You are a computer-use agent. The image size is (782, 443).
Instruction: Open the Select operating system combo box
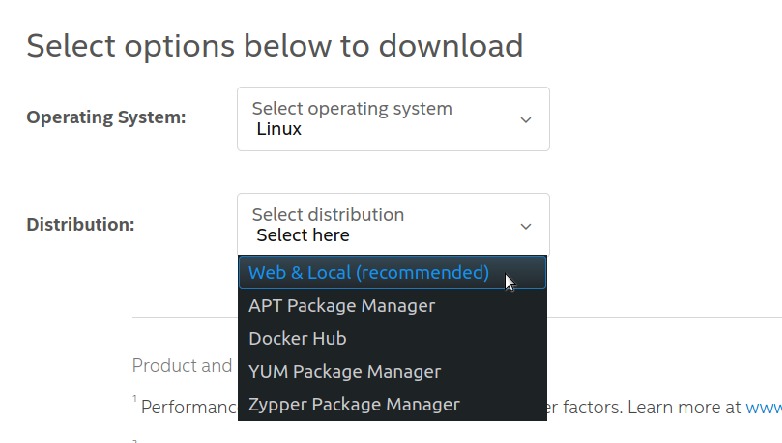(393, 119)
